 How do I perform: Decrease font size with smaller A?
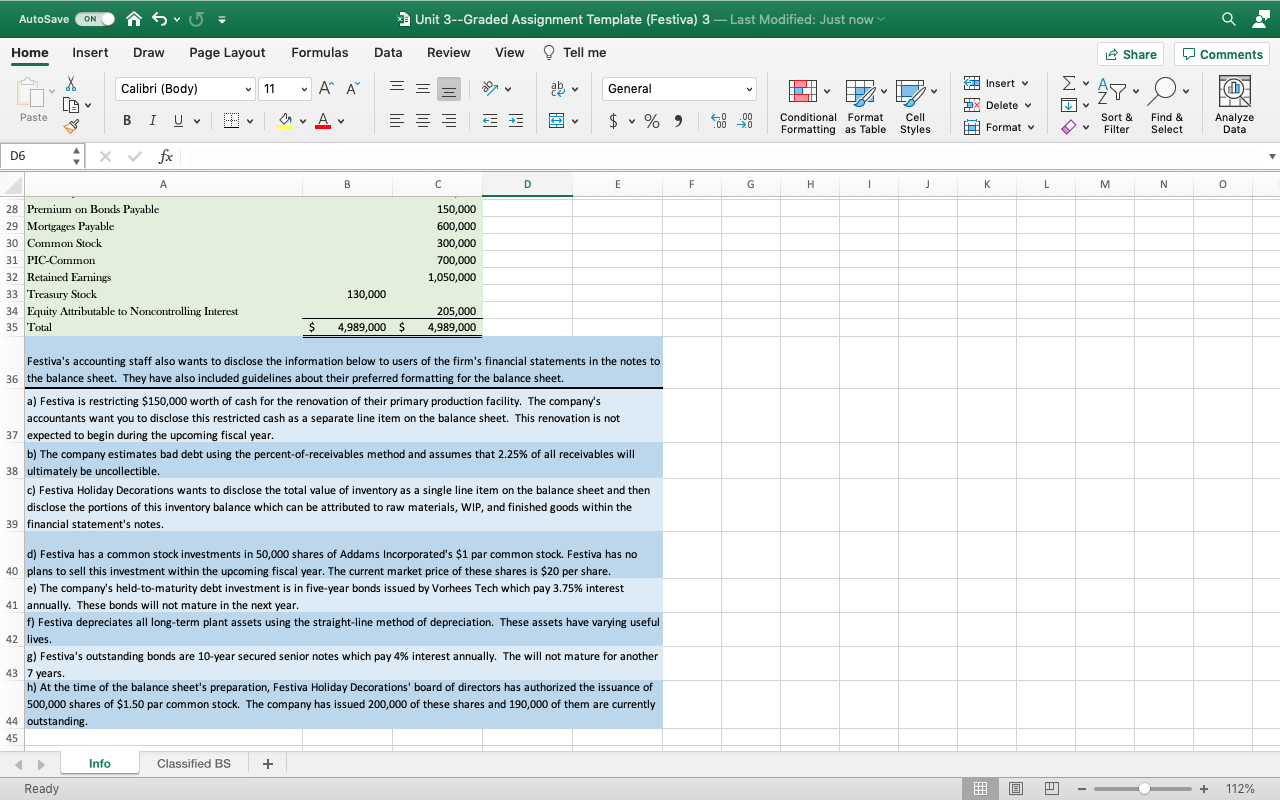pyautogui.click(x=352, y=89)
